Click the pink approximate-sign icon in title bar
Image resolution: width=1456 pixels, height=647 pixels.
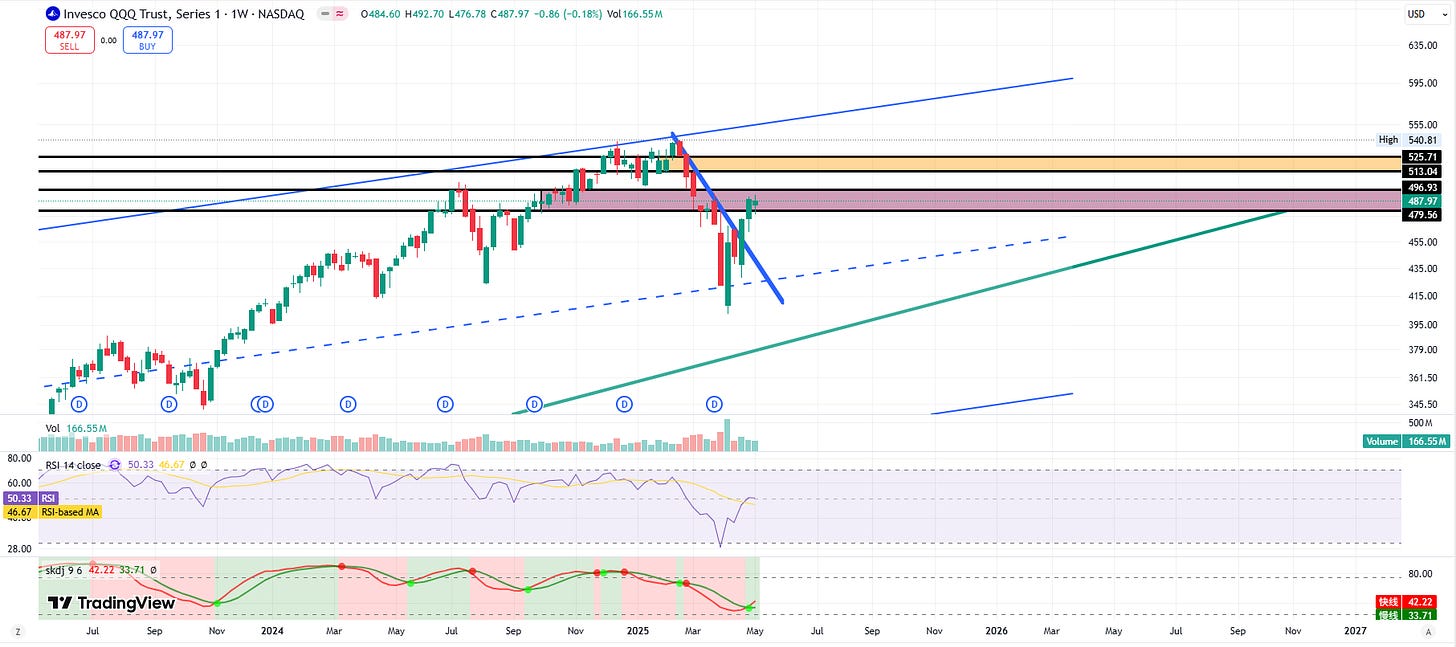[x=340, y=14]
